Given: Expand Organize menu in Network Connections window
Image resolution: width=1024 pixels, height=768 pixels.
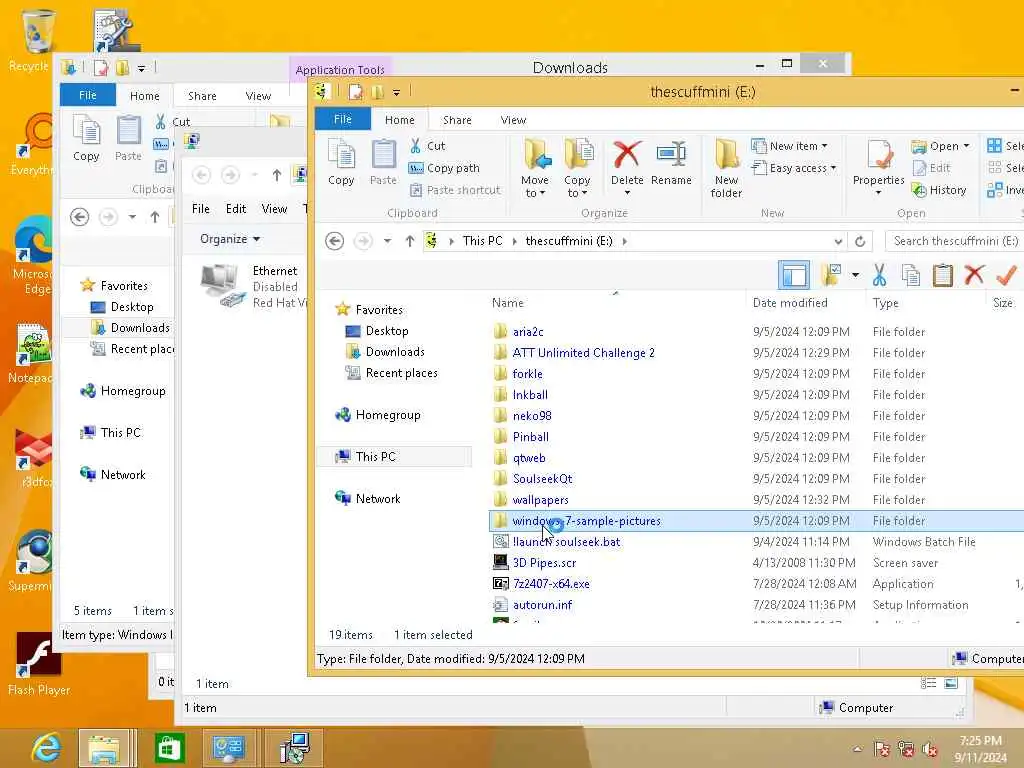Looking at the screenshot, I should (x=230, y=239).
